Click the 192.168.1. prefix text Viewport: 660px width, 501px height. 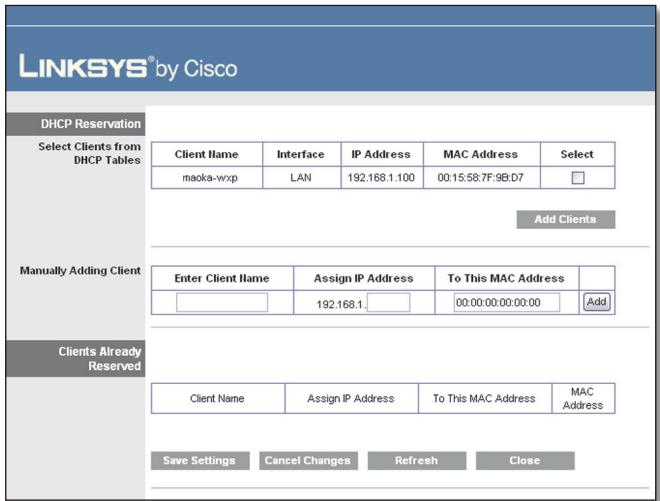click(341, 304)
